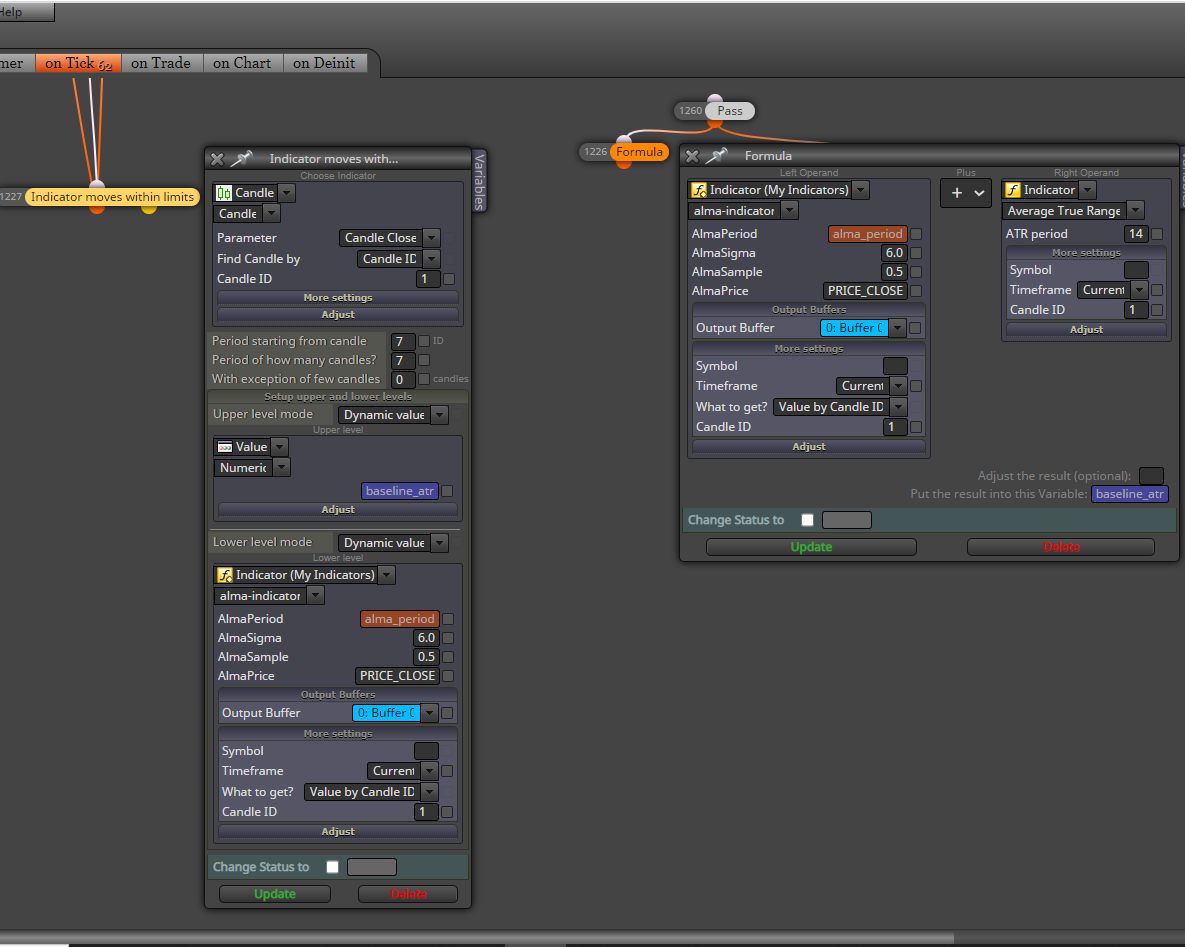Click the Value type icon under Upper level
Image resolution: width=1185 pixels, height=947 pixels.
[224, 447]
